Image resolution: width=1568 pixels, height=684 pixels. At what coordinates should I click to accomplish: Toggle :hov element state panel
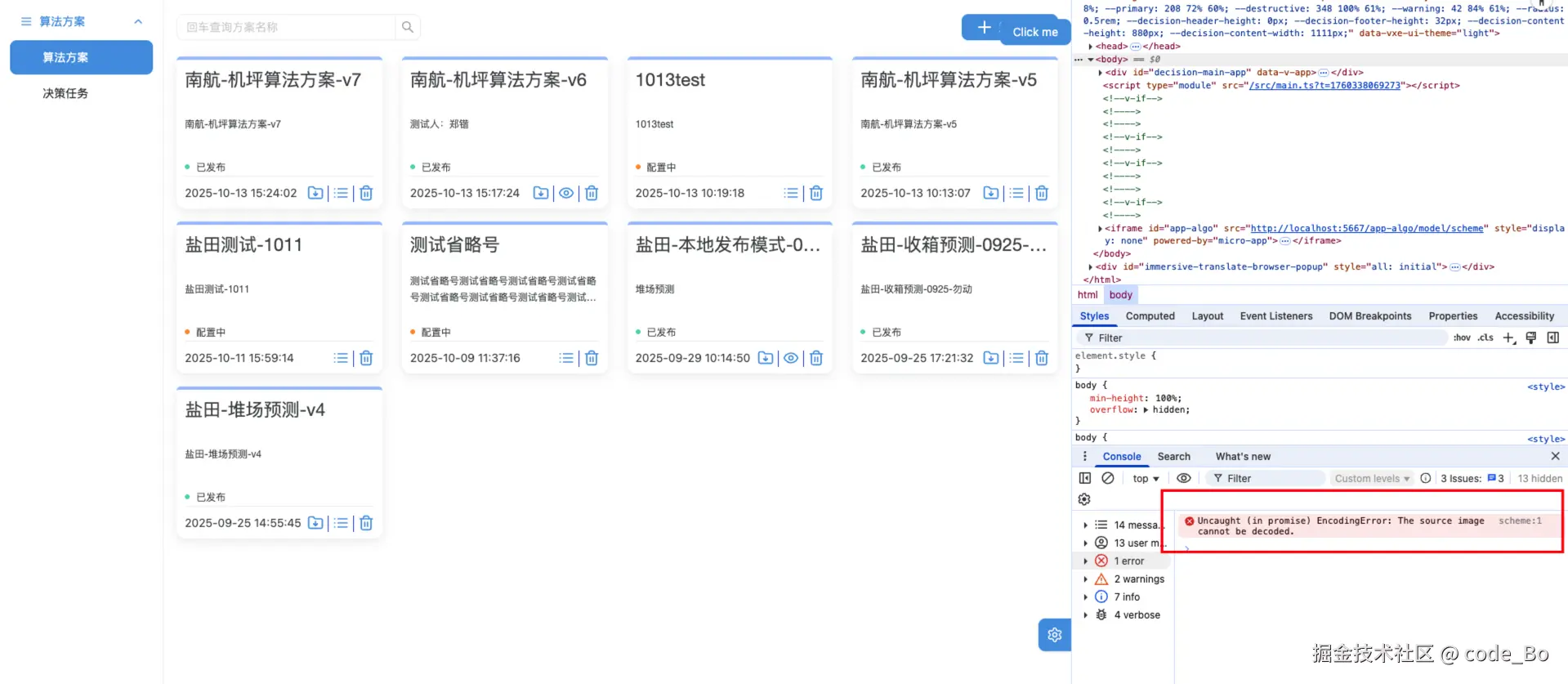pos(1462,338)
